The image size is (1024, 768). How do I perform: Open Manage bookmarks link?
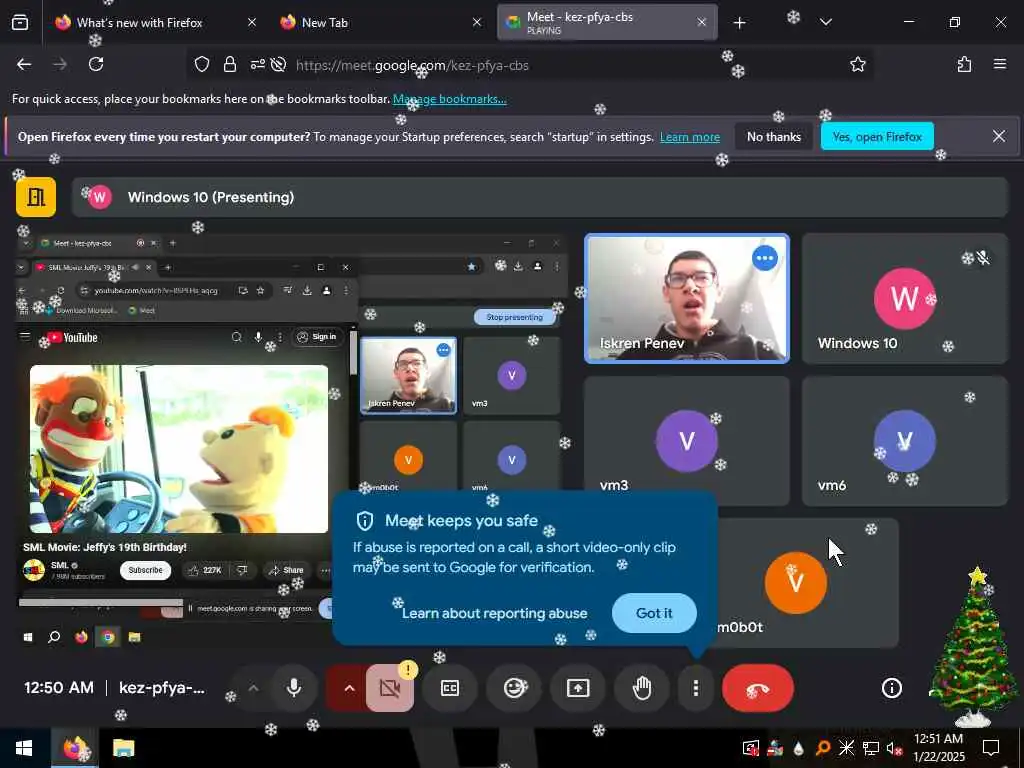[449, 99]
